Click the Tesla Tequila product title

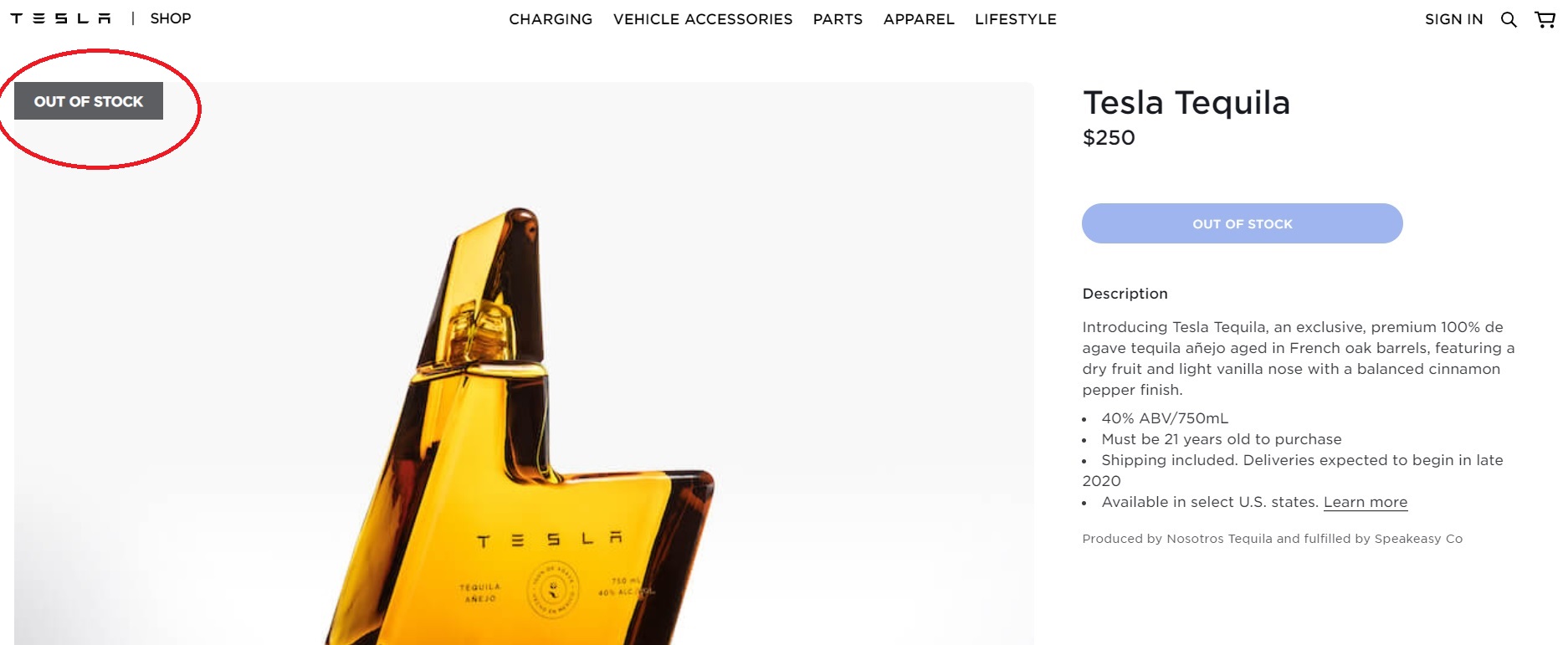coord(1186,103)
